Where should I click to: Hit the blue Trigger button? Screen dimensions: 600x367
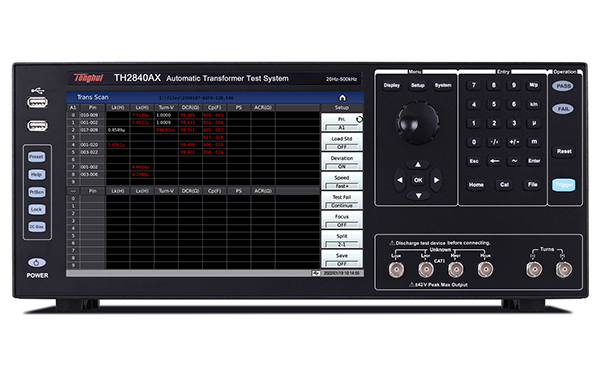(564, 185)
